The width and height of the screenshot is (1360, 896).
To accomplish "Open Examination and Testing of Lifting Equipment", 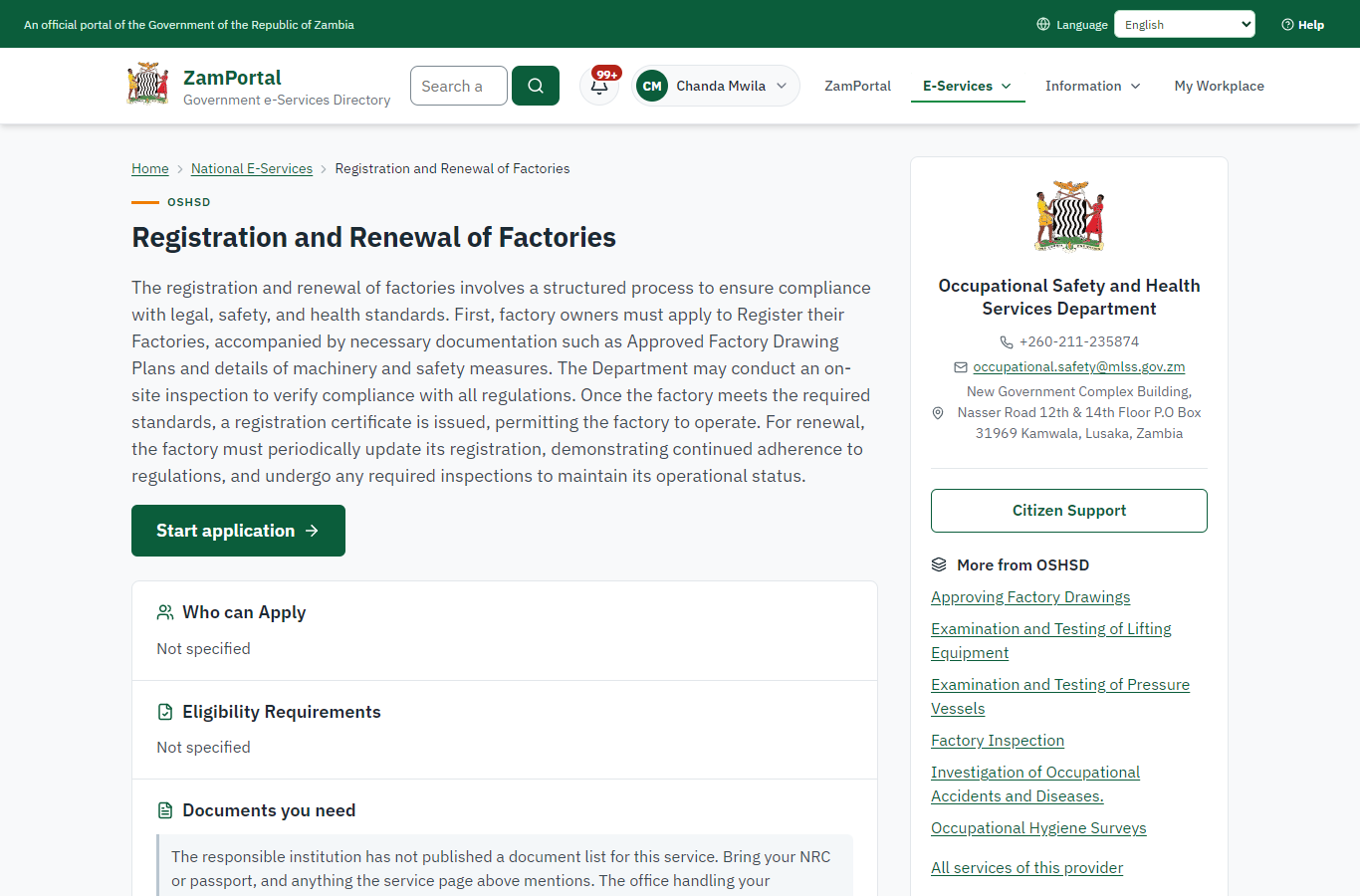I will click(1051, 641).
